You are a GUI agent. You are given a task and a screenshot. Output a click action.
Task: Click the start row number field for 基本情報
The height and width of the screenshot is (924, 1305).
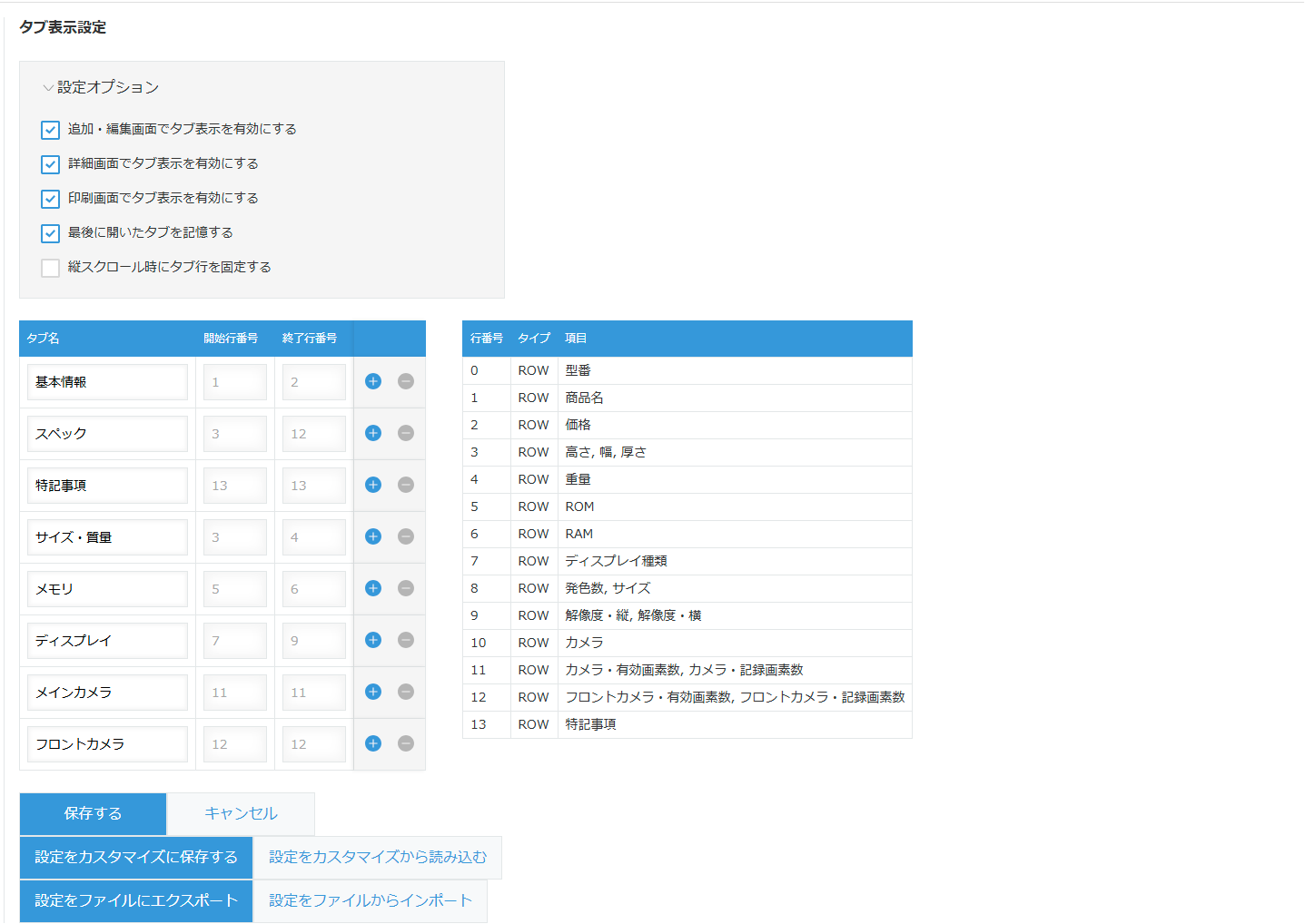[234, 382]
